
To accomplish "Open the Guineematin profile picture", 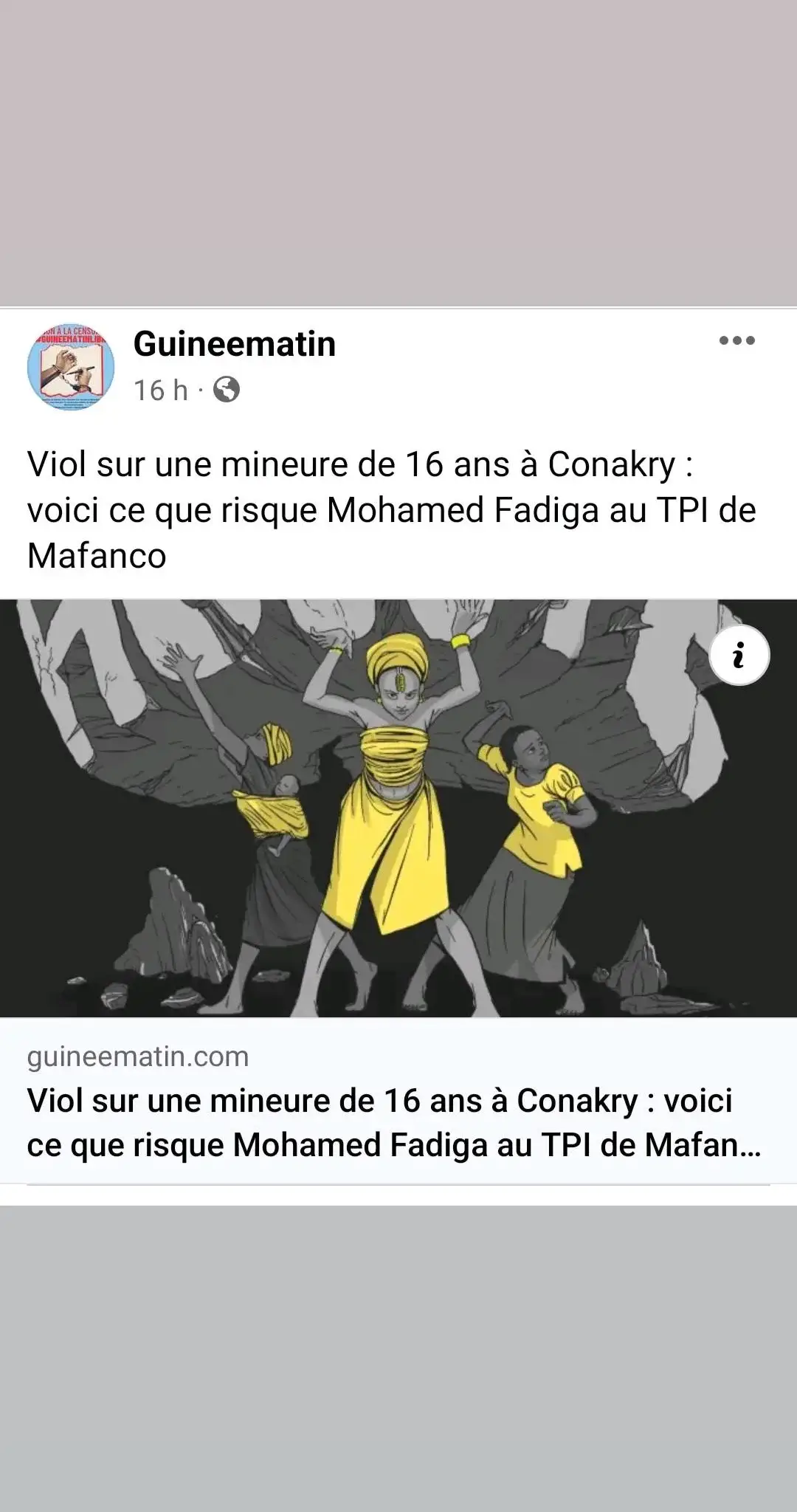I will (x=71, y=366).
